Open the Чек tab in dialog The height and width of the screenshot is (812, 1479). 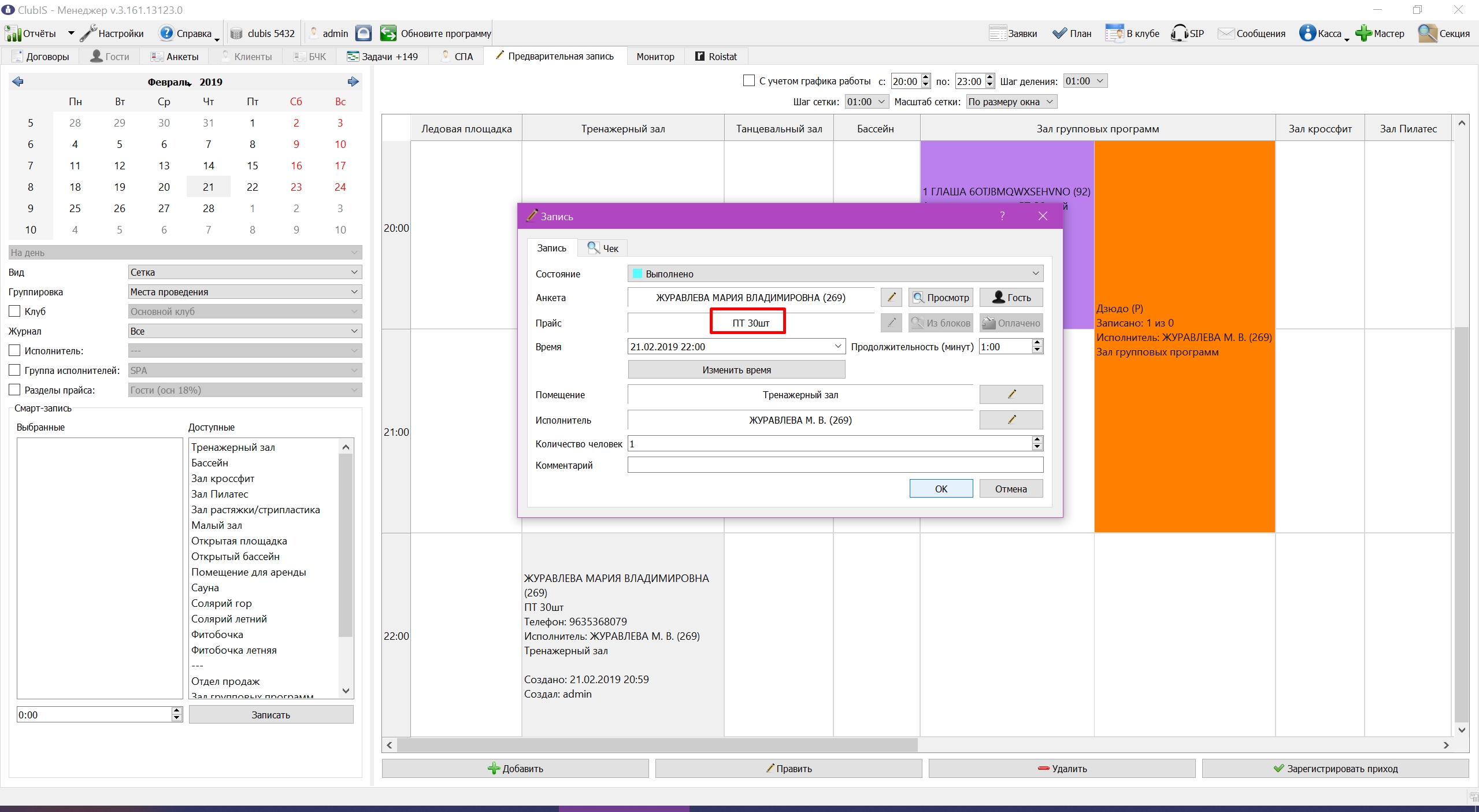point(603,248)
